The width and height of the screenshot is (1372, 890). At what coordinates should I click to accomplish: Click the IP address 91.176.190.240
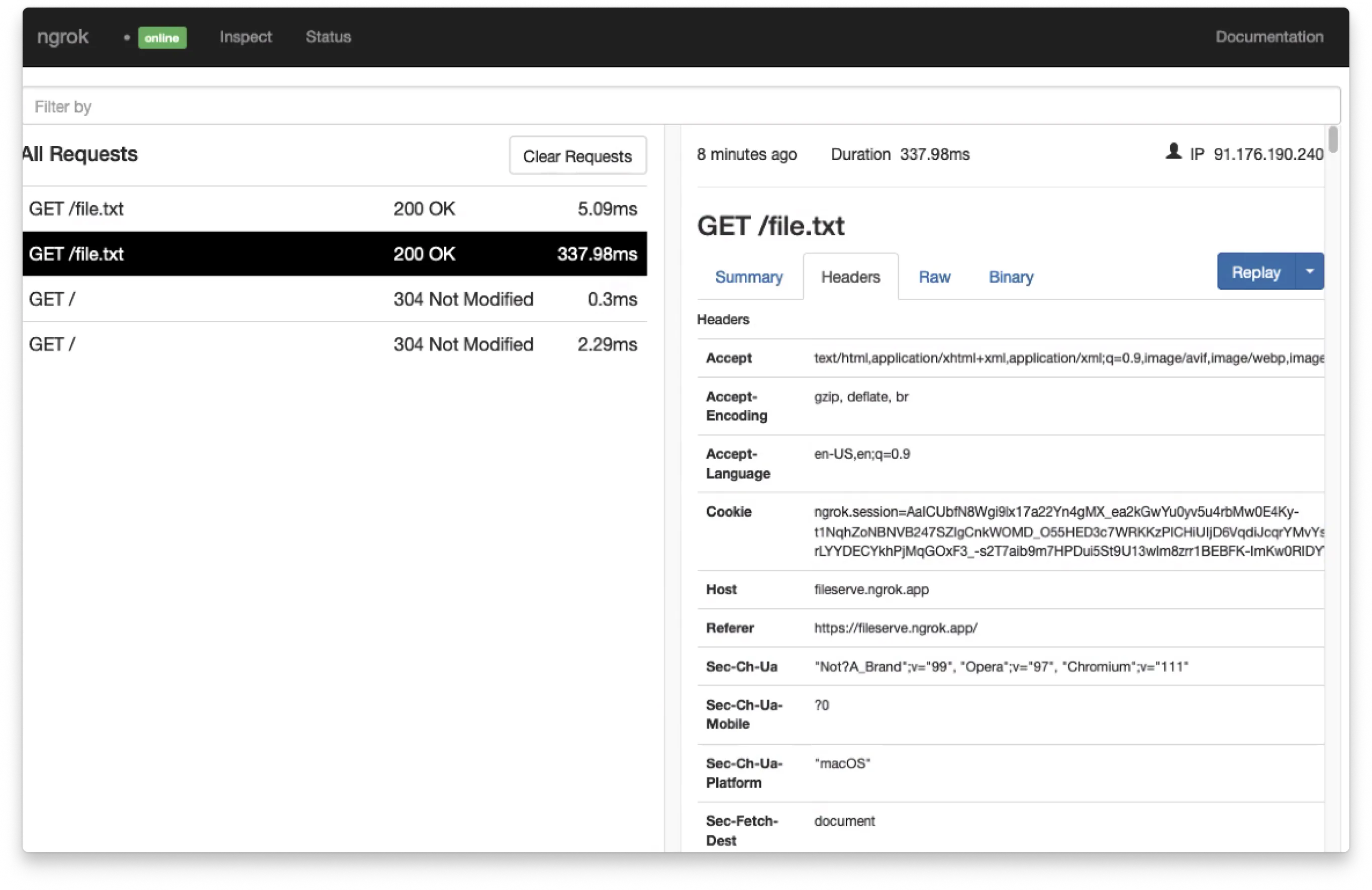1268,154
